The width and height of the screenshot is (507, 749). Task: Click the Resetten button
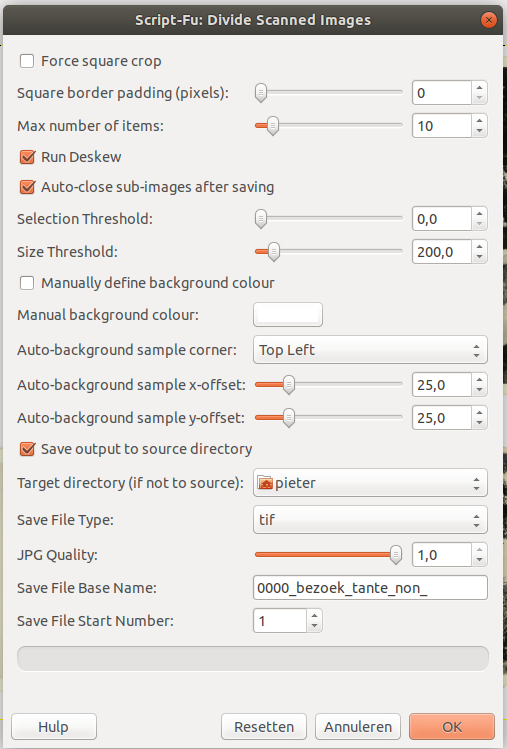pos(264,727)
